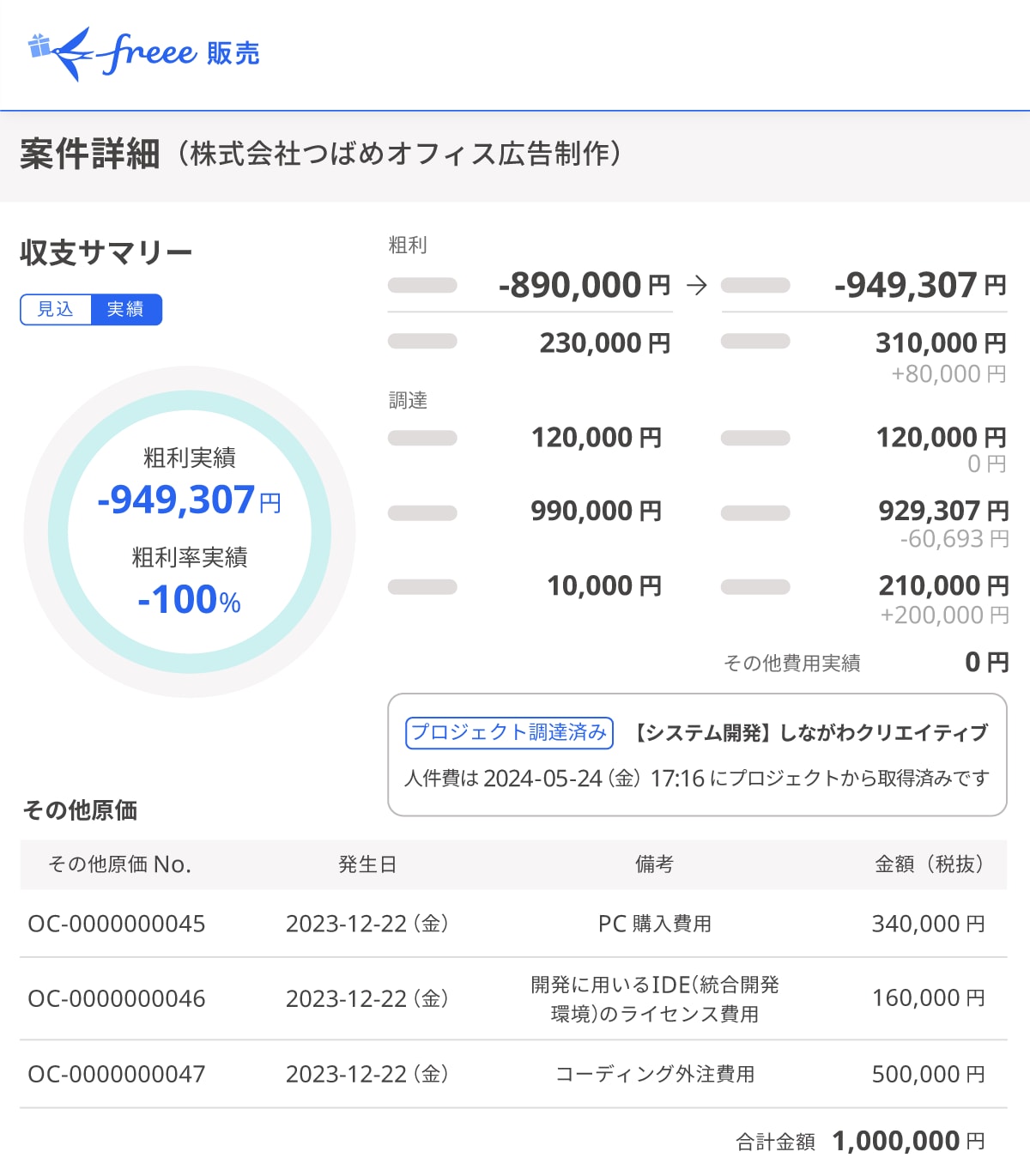Select the 実績 toggle
Screen dimensions: 1030x1176
(125, 310)
